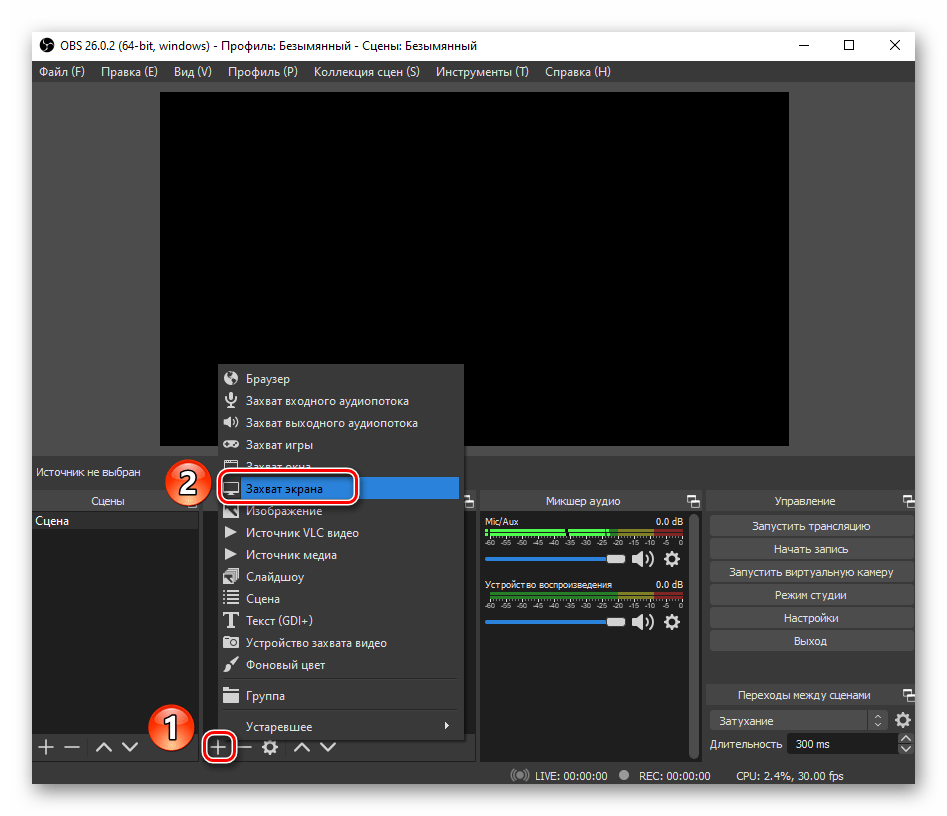The height and width of the screenshot is (816, 947).
Task: Choose Захват игры source
Action: (x=341, y=445)
